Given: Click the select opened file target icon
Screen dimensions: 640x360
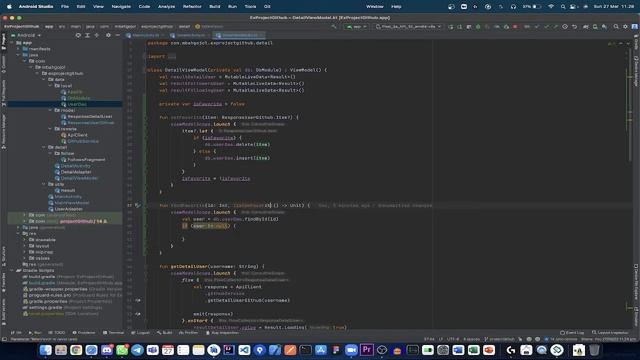Looking at the screenshot, I should (78, 36).
